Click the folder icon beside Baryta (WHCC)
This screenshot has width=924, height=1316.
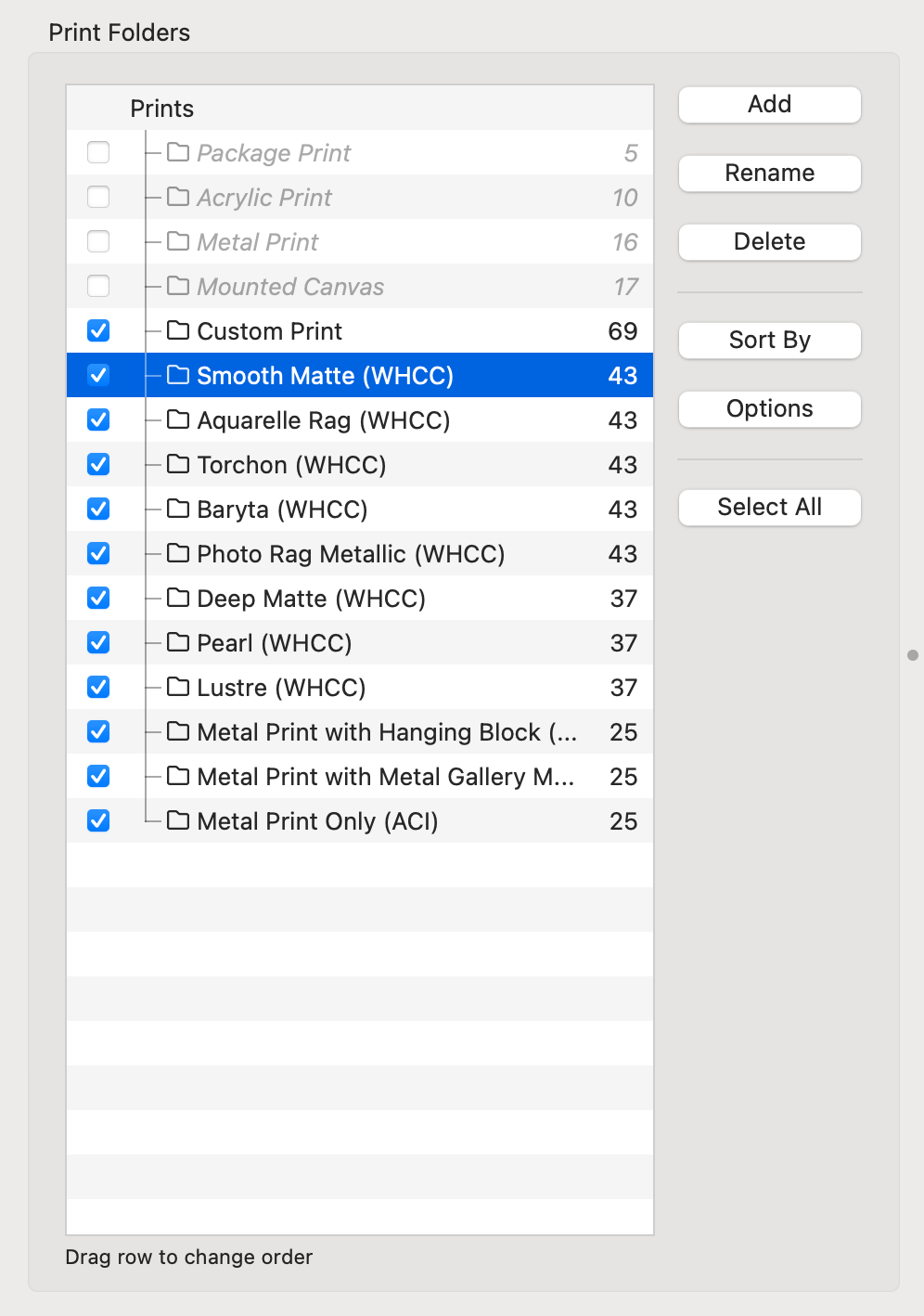pos(178,509)
